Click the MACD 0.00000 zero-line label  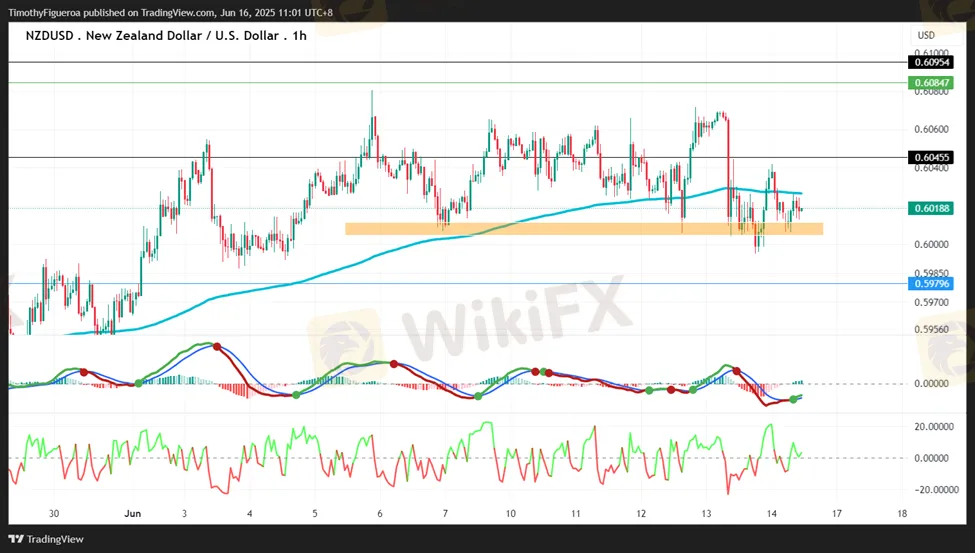(x=933, y=384)
